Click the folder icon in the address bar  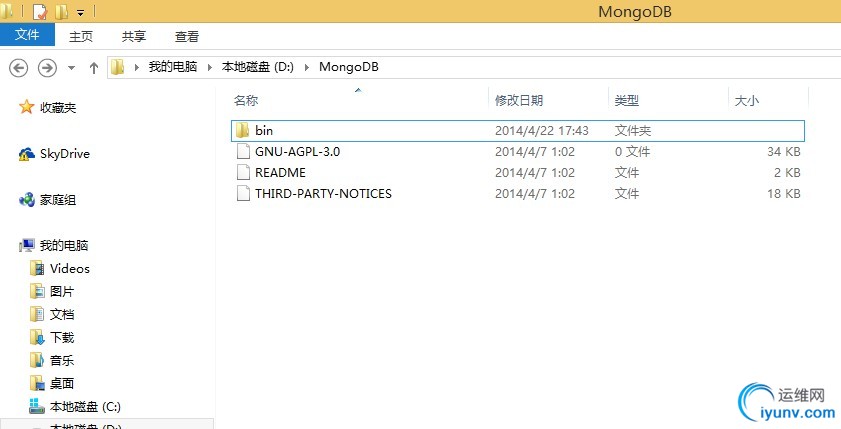(x=117, y=67)
